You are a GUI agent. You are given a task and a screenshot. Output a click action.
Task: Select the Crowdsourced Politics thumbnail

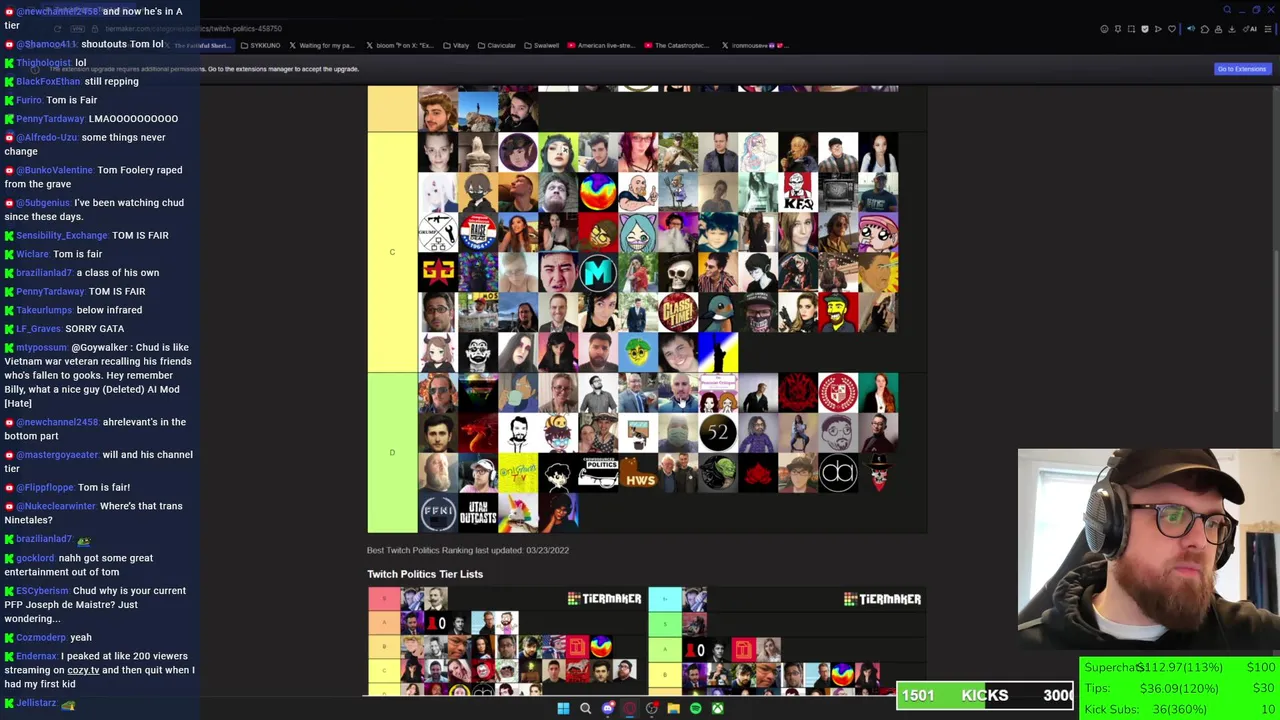click(598, 472)
